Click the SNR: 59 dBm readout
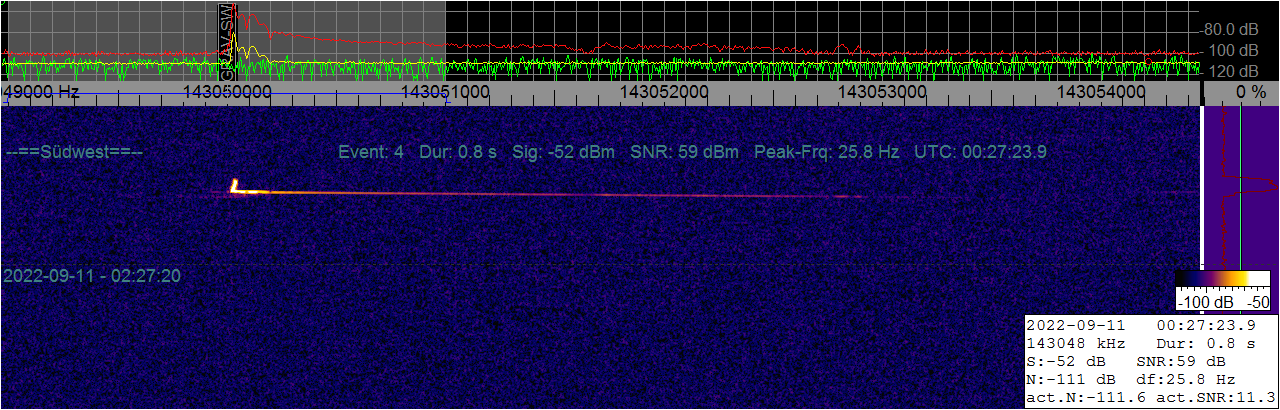This screenshot has height=410, width=1280. coord(685,152)
